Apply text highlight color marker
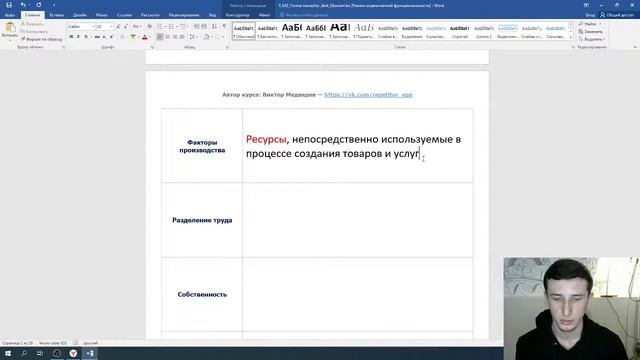The width and height of the screenshot is (640, 360). 133,37
